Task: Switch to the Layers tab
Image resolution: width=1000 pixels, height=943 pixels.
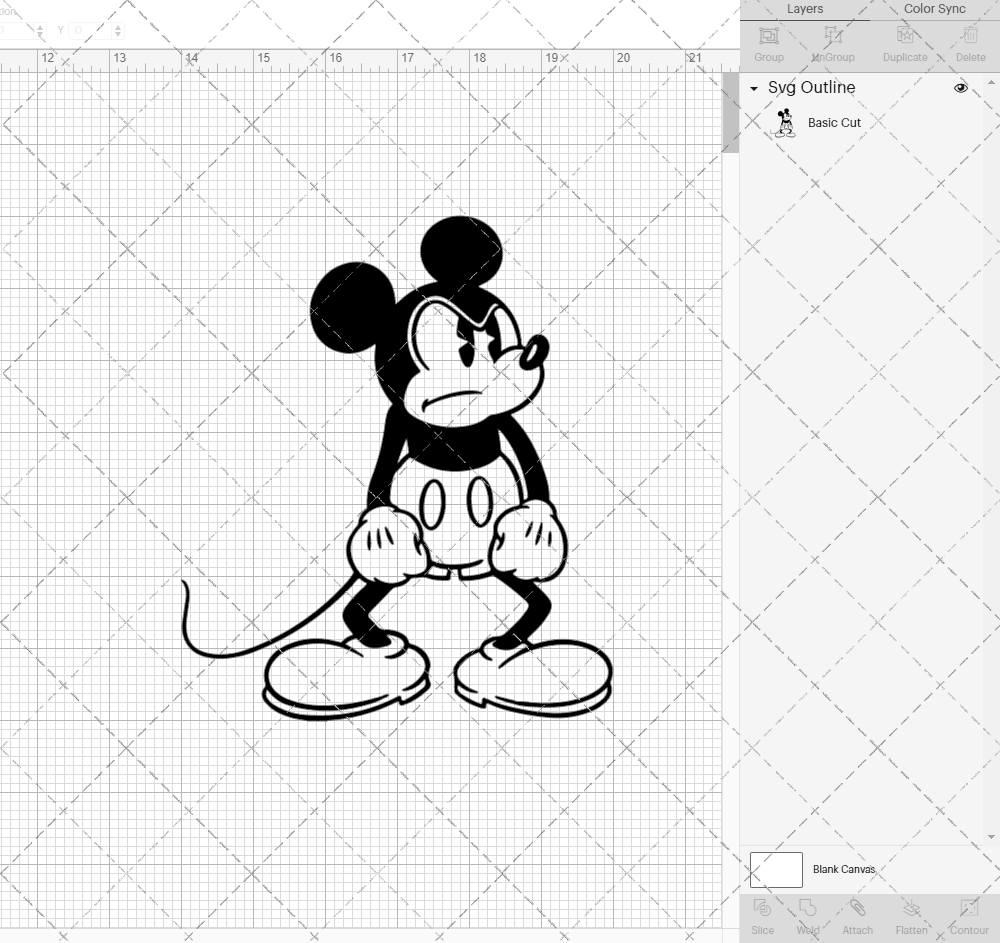Action: click(805, 9)
